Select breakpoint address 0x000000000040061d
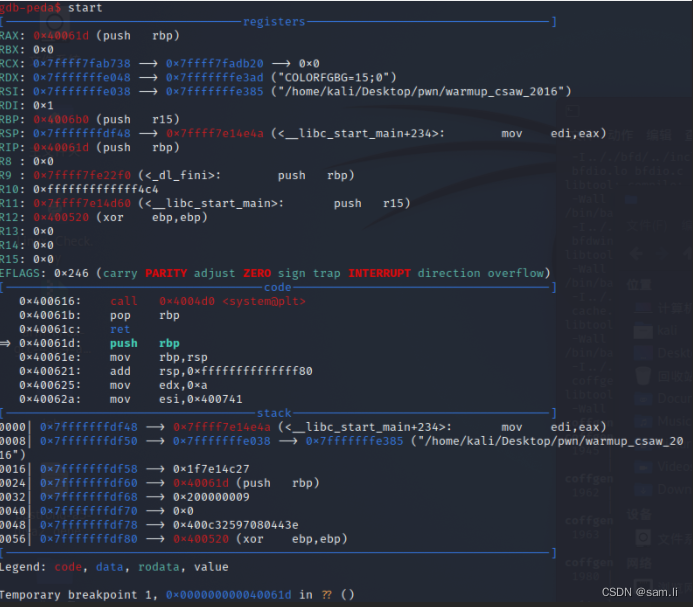 click(x=228, y=595)
